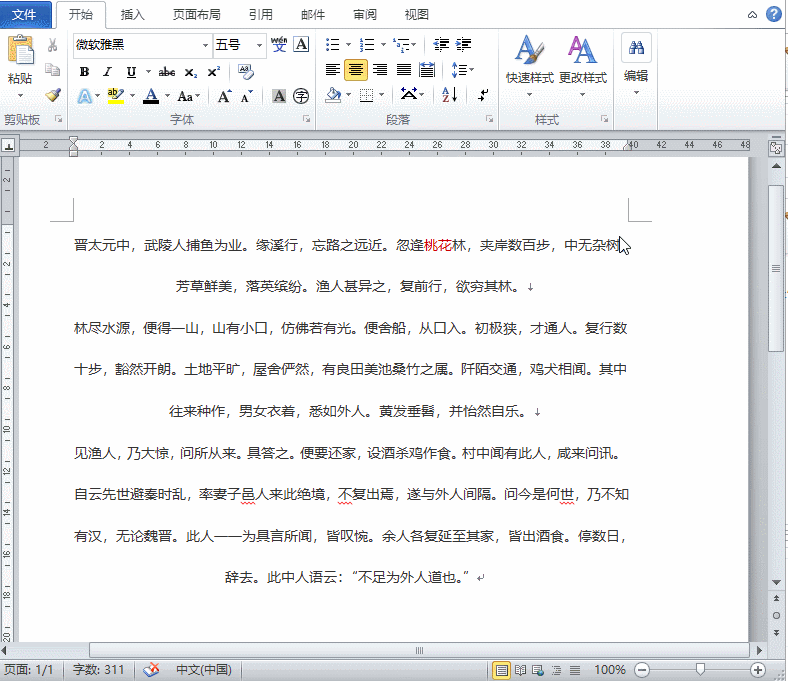Click the Cut scissors icon
The image size is (788, 681).
point(52,45)
